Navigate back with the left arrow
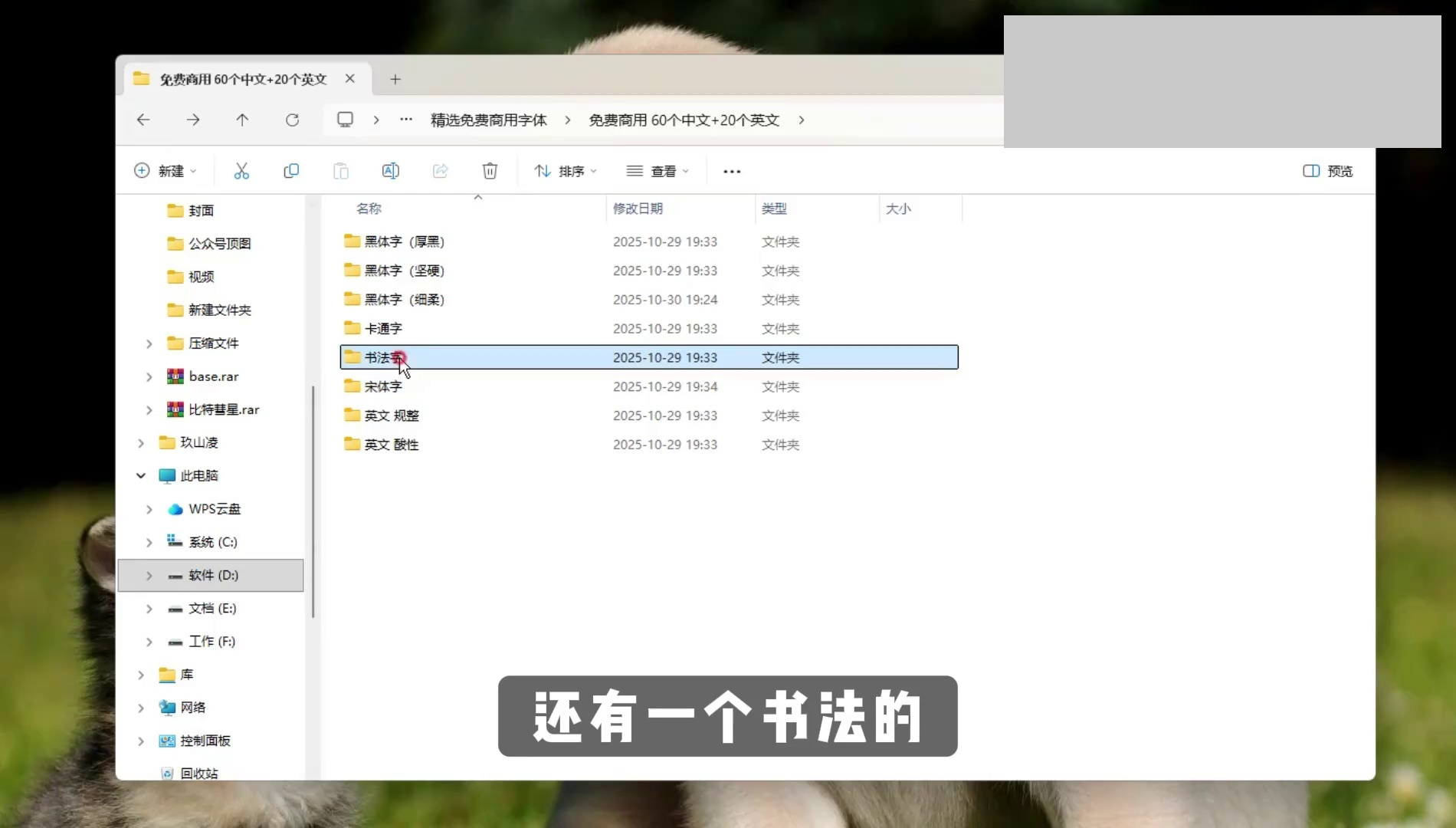Image resolution: width=1456 pixels, height=828 pixels. (143, 120)
